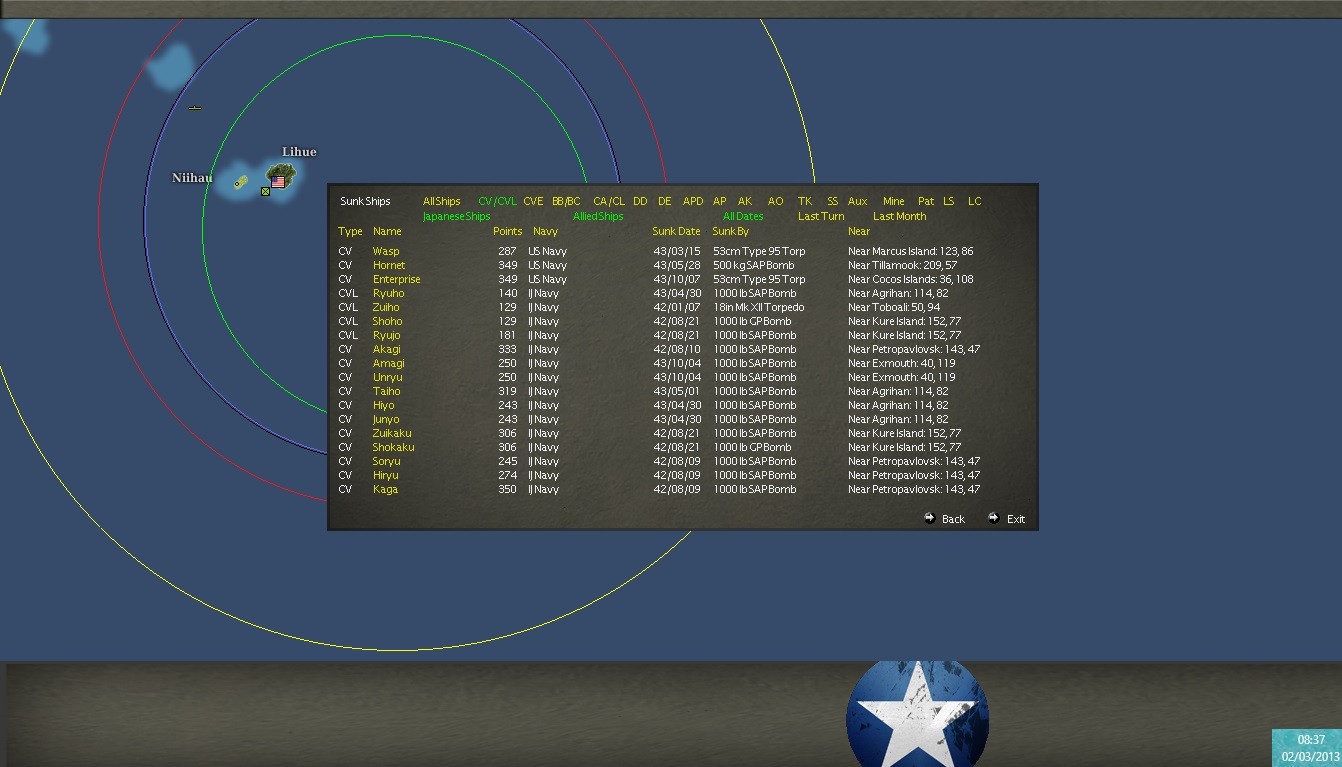Open the Kaga ship entry
1342x767 pixels.
(386, 489)
